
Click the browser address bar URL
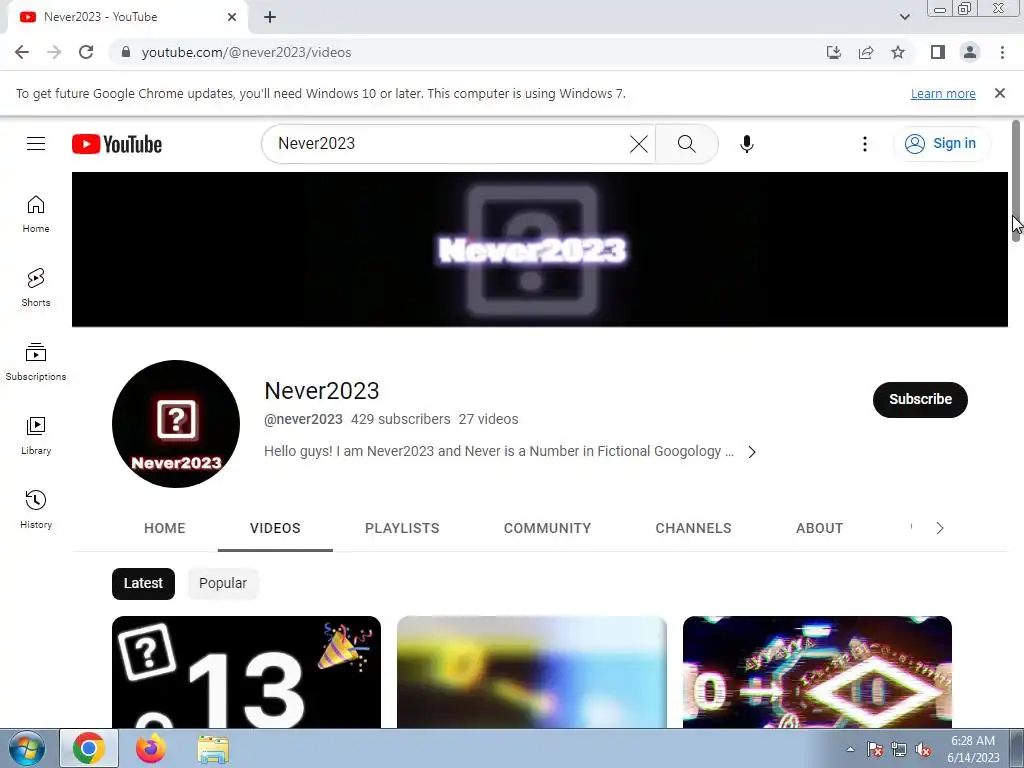(246, 52)
